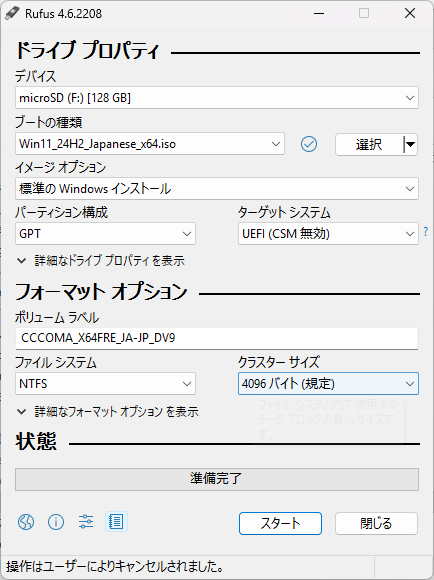Expand advanced format options

pos(107,412)
